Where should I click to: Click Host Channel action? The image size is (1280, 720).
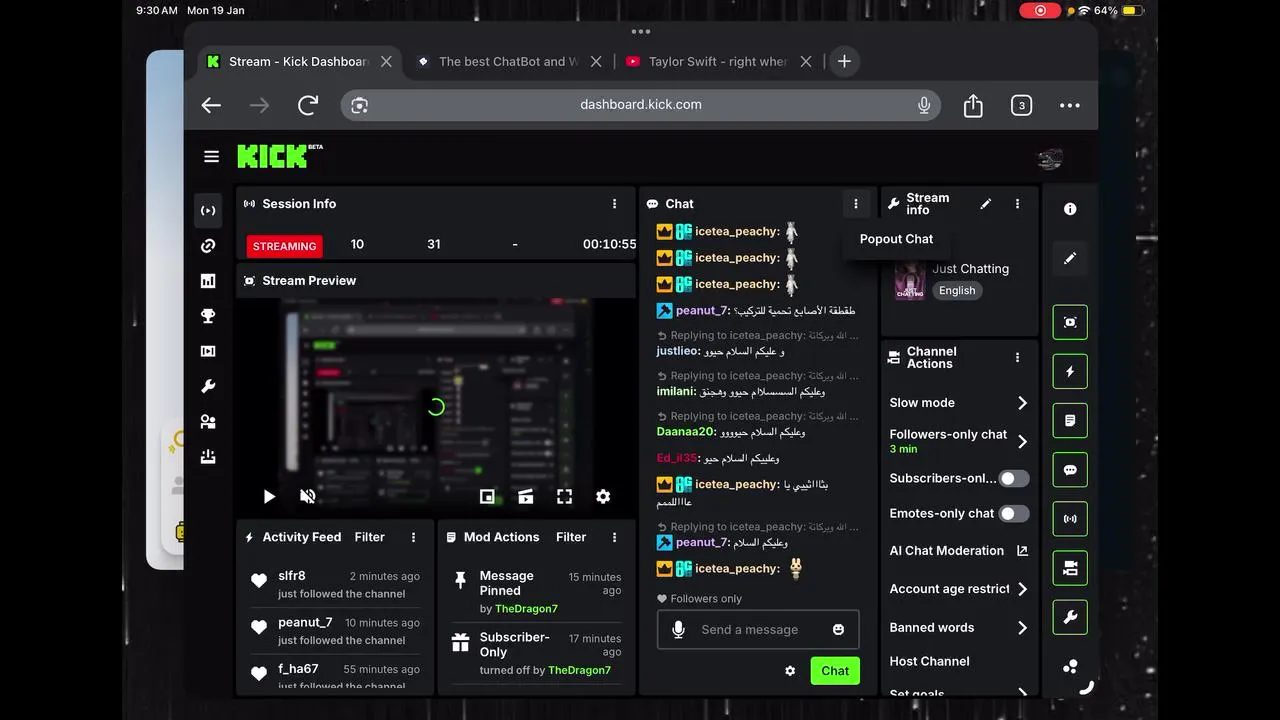point(929,661)
